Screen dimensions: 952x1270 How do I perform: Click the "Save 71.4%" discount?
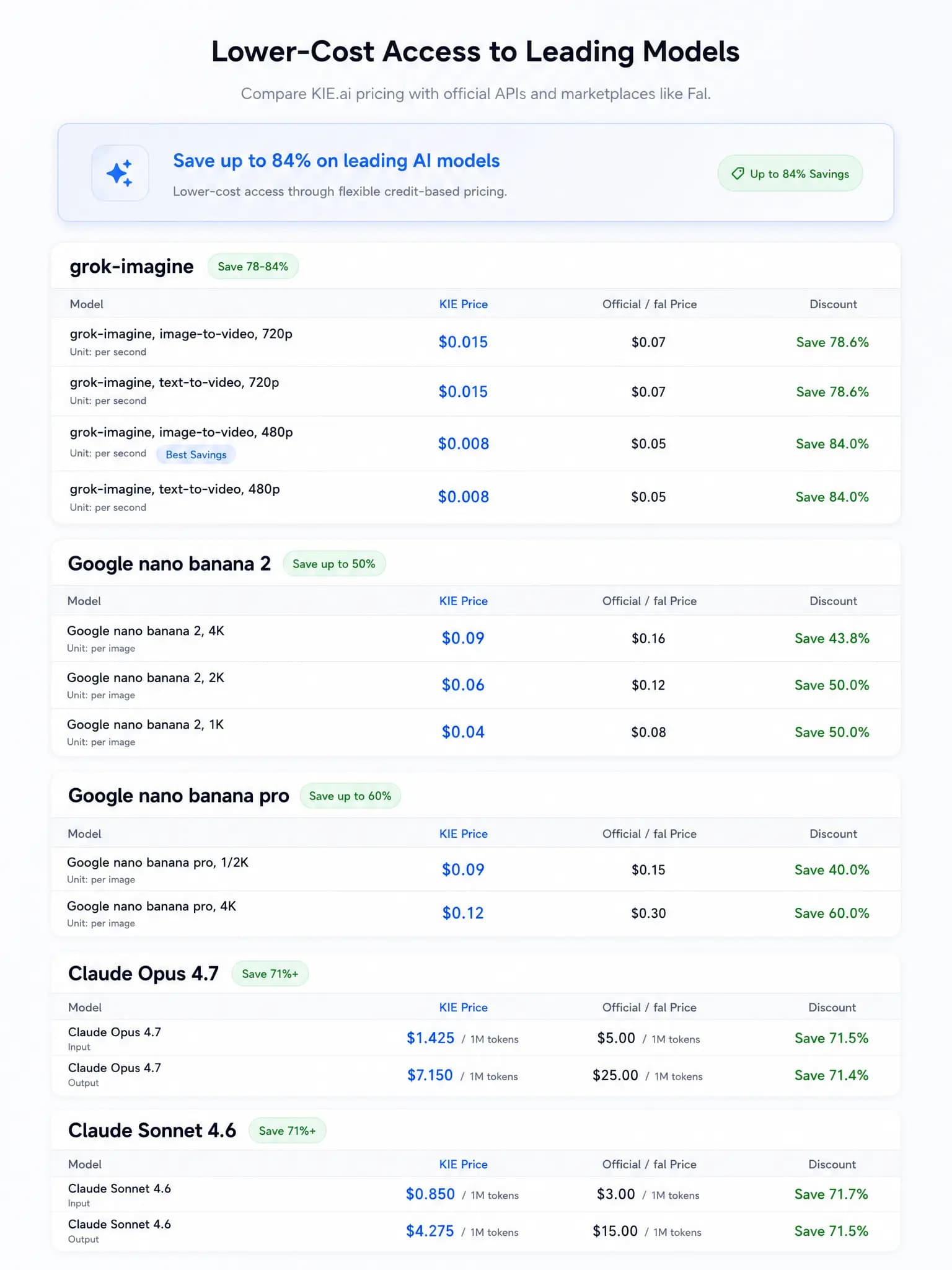[x=832, y=1075]
